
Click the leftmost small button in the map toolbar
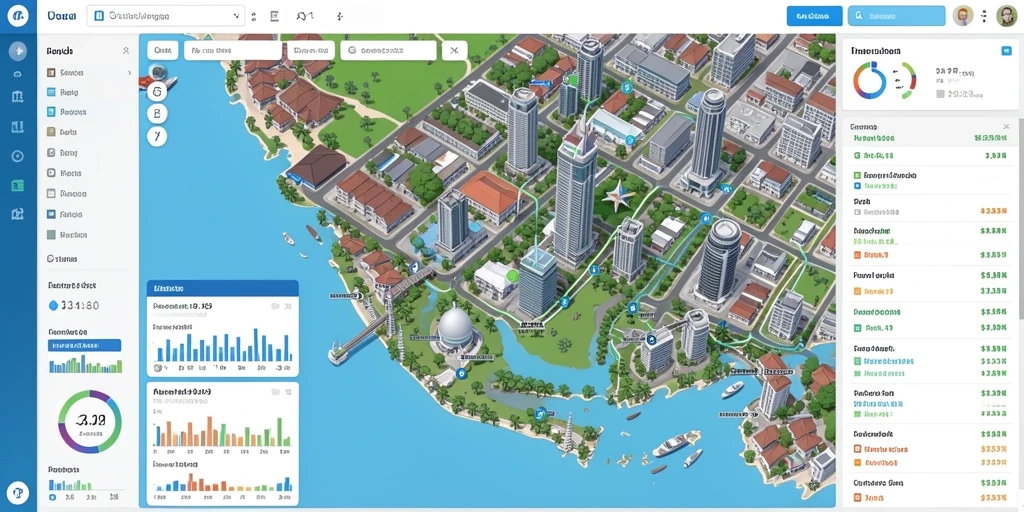pos(163,50)
